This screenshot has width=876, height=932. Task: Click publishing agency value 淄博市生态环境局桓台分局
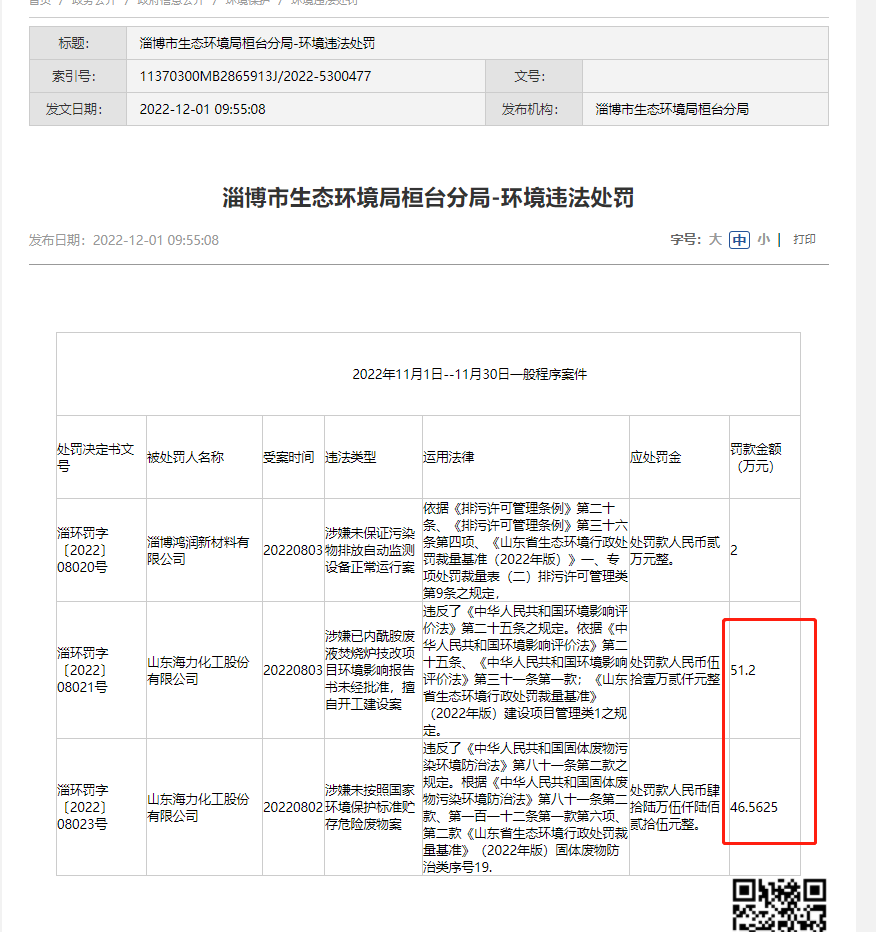pyautogui.click(x=672, y=109)
